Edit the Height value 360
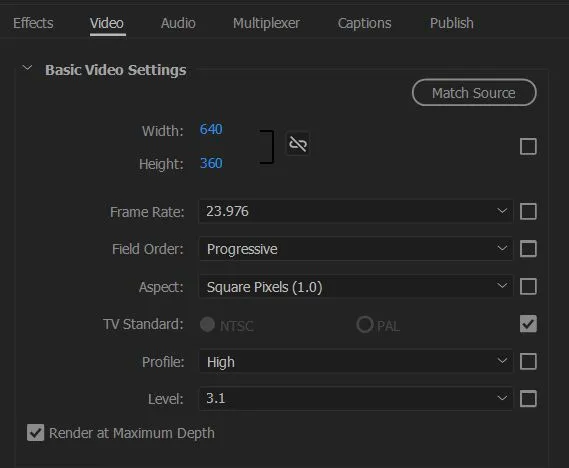The image size is (569, 468). (x=211, y=163)
